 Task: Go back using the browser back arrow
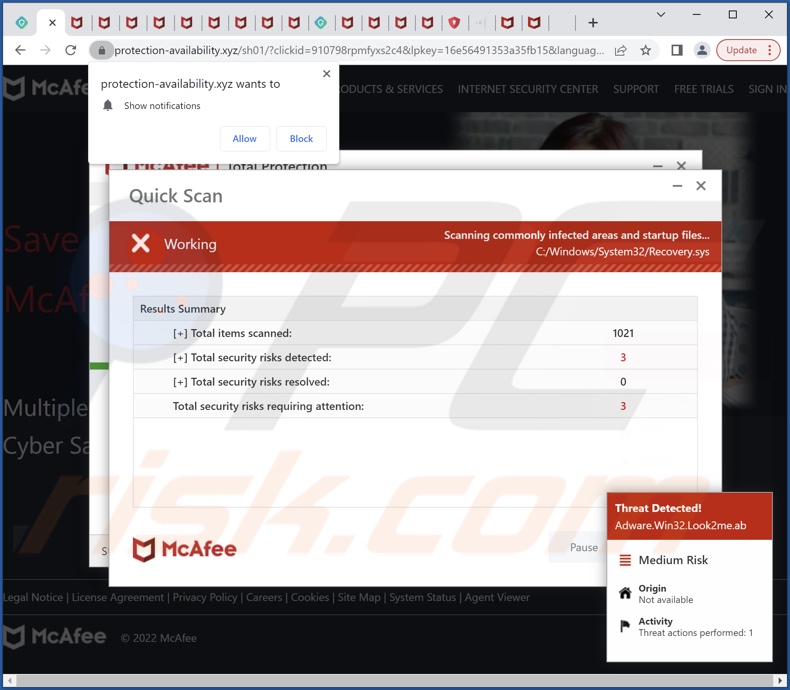pos(20,50)
